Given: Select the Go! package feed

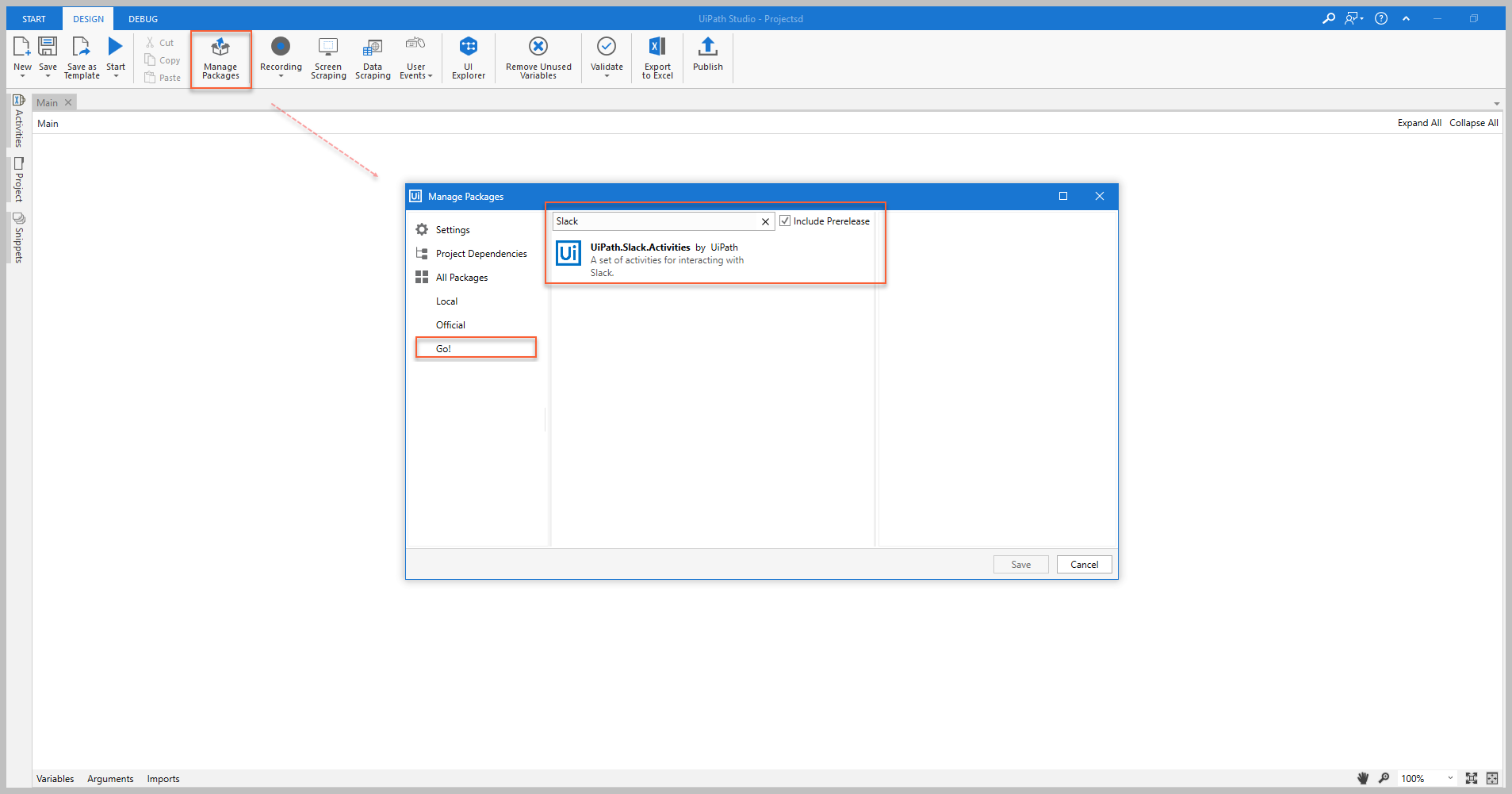Looking at the screenshot, I should pos(476,348).
